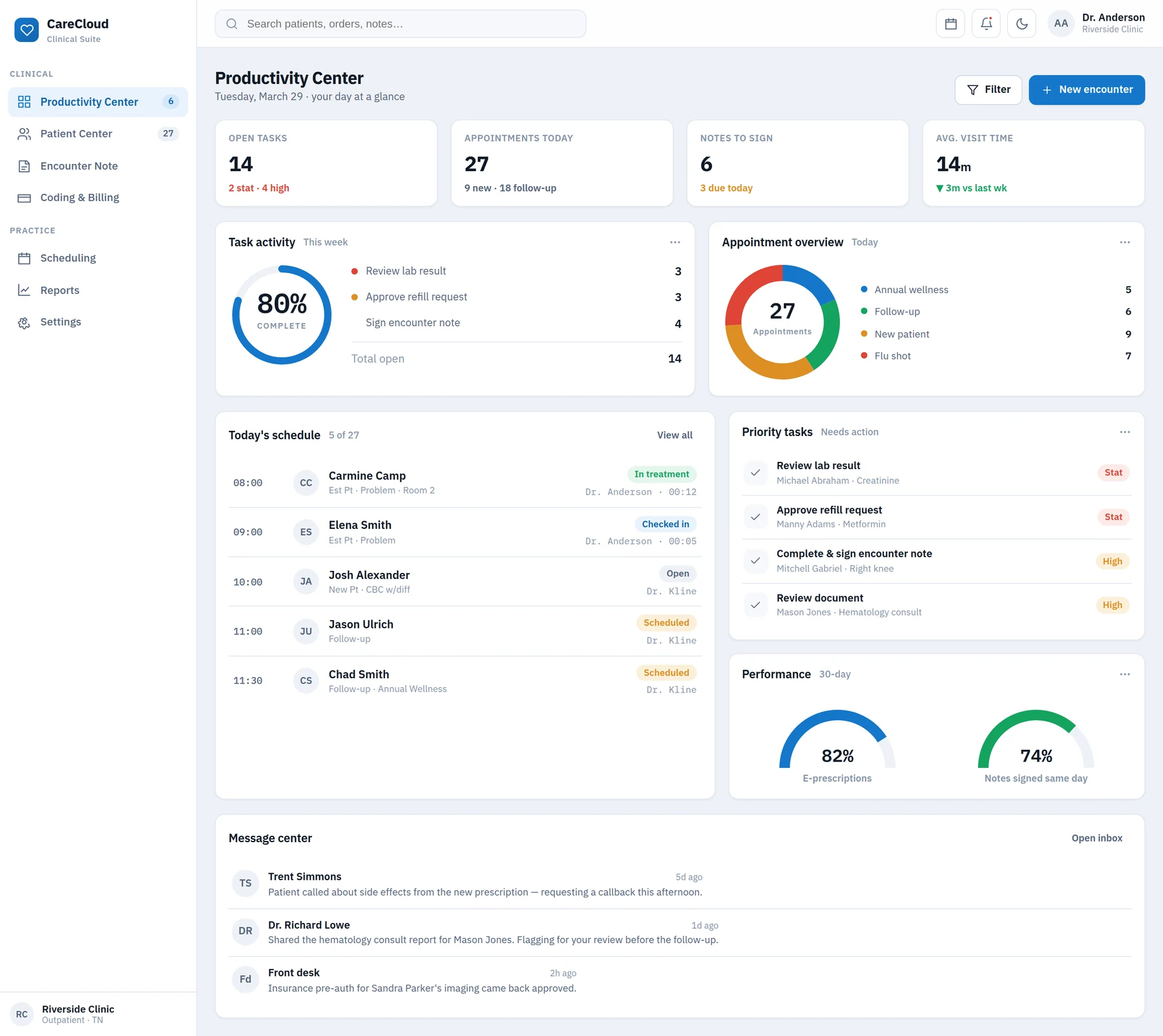1163x1036 pixels.
Task: Click View all in Today's schedule
Action: 675,435
